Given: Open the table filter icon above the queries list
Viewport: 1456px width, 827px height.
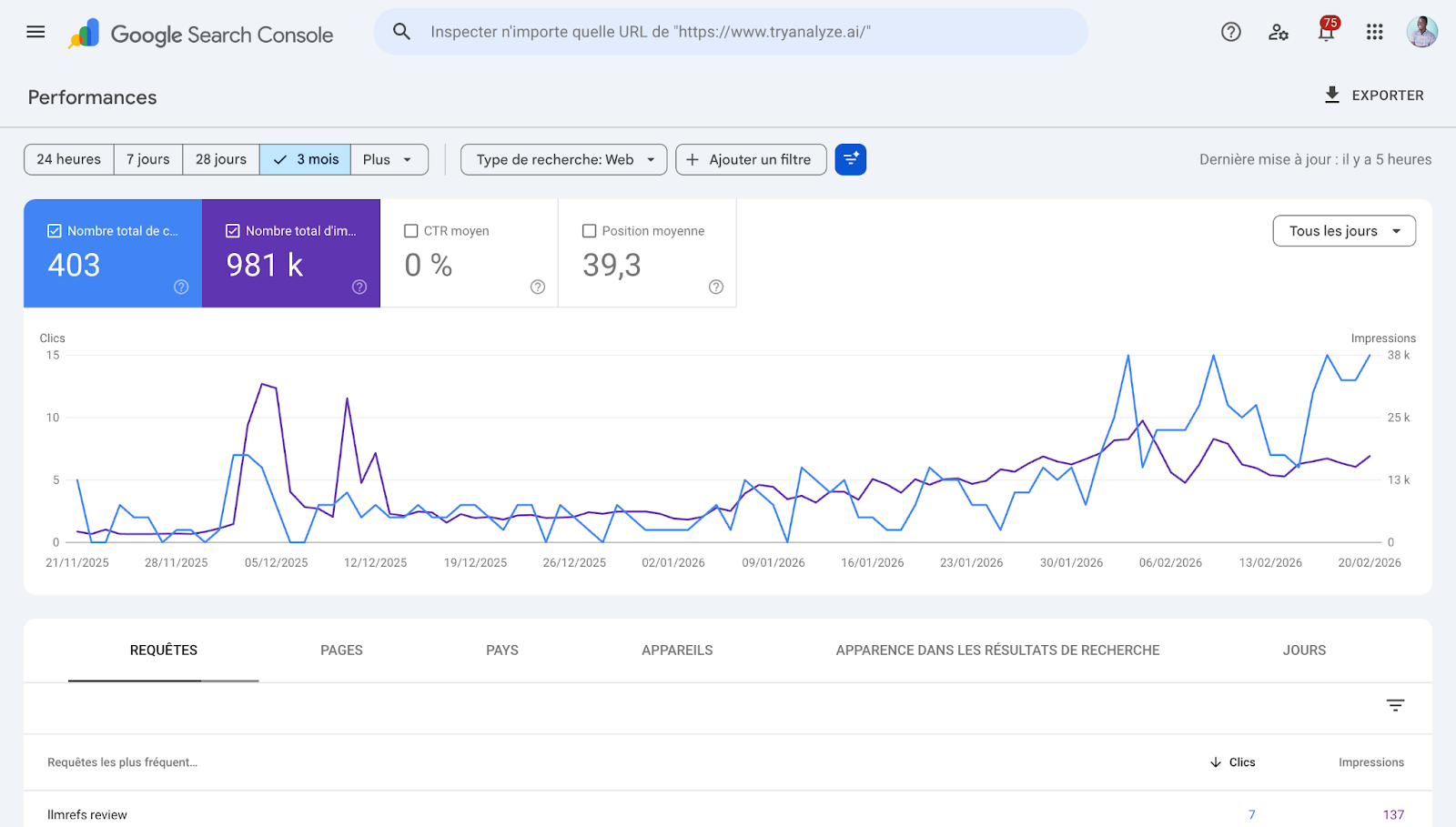Looking at the screenshot, I should (x=1395, y=705).
